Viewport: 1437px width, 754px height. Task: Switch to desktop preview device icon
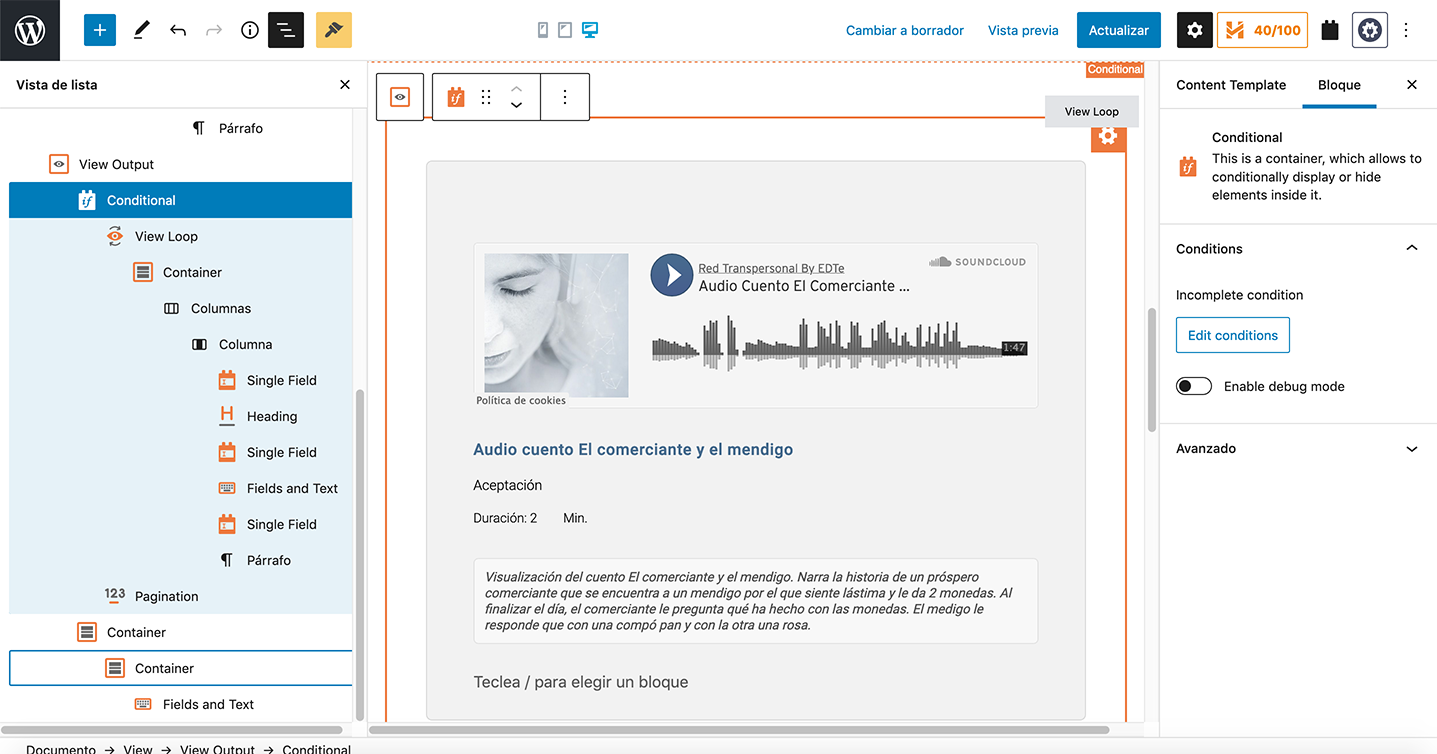589,30
